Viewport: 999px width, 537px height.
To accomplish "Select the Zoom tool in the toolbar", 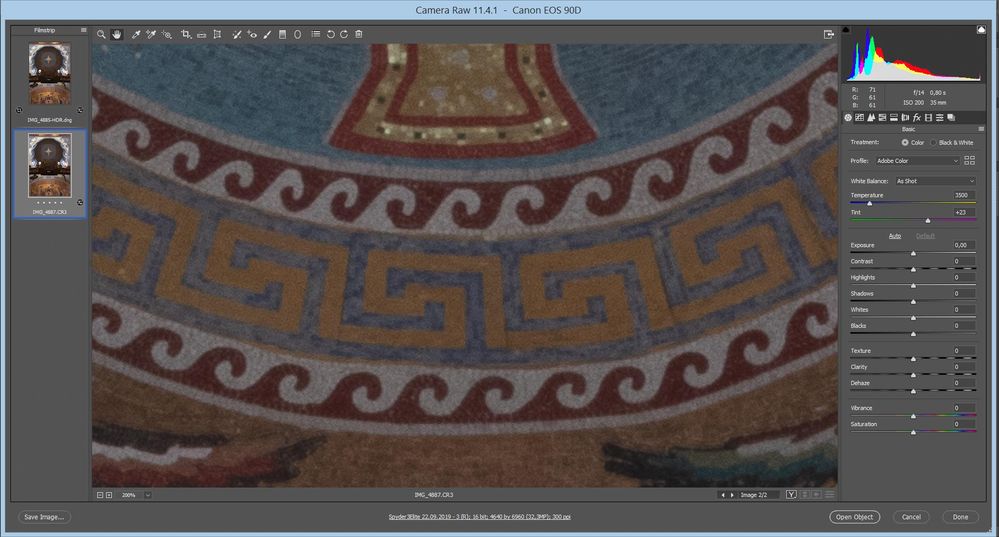I will pyautogui.click(x=101, y=34).
